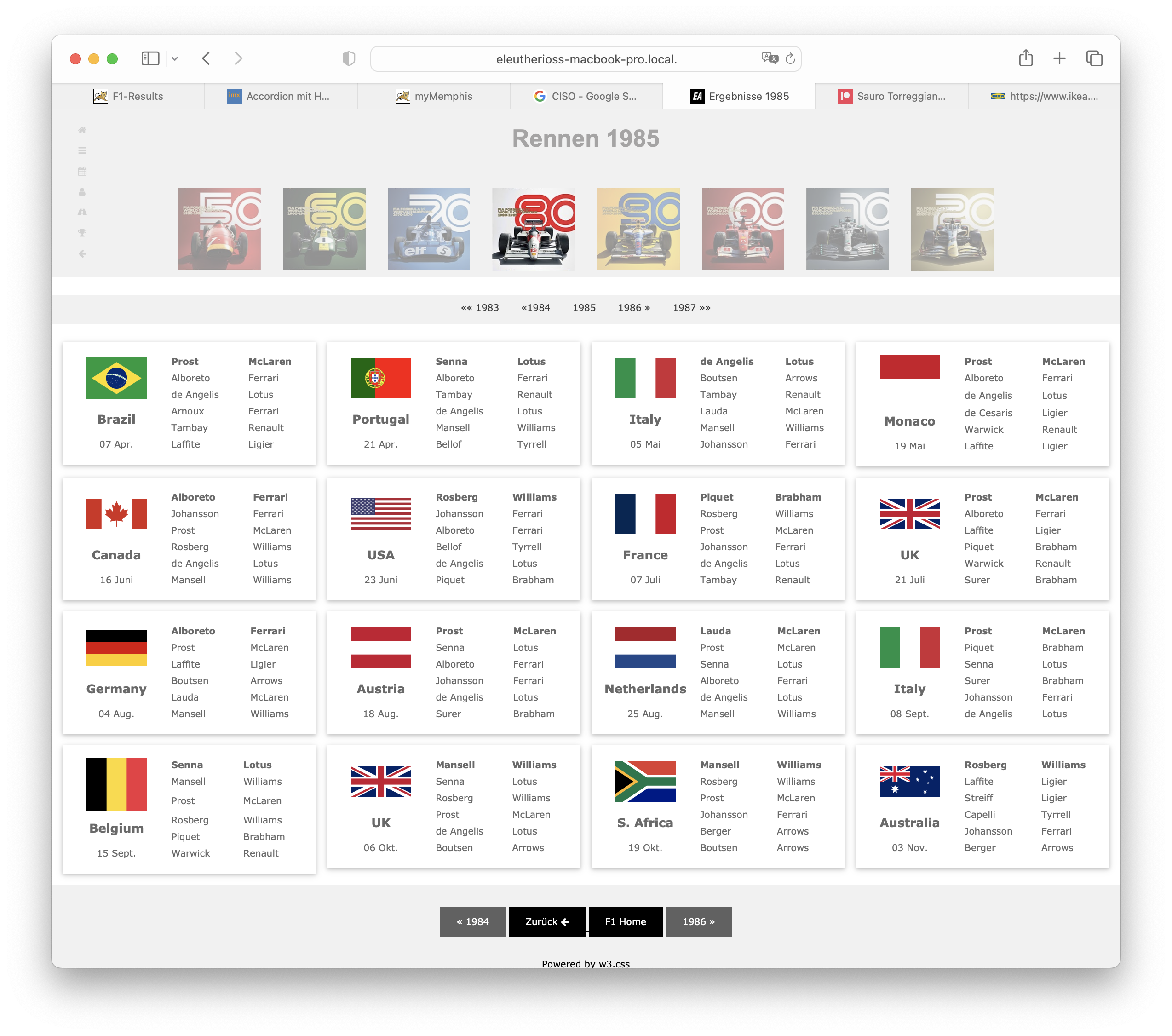Screen dimensions: 1172x1036
Task: Select the trophy icon in sidebar
Action: tap(82, 233)
